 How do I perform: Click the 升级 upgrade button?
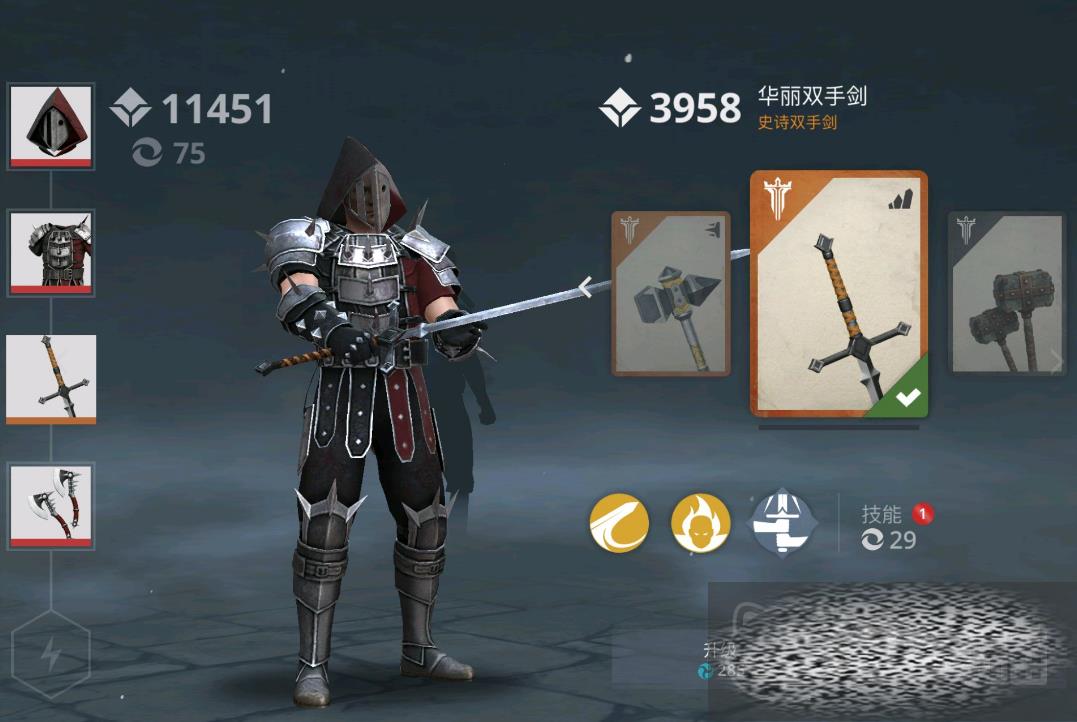pyautogui.click(x=720, y=649)
